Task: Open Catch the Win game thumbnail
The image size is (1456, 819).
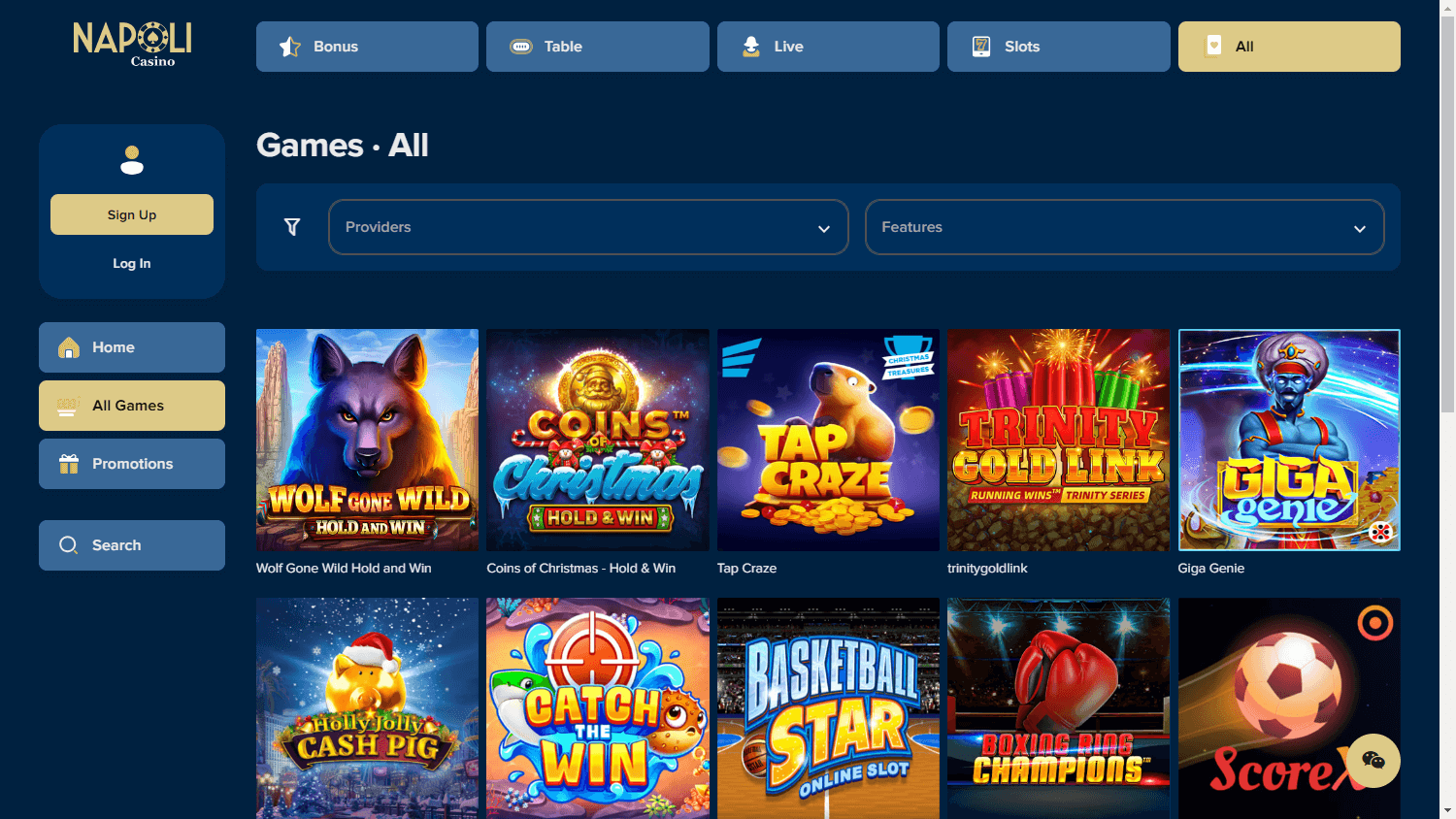Action: (598, 708)
